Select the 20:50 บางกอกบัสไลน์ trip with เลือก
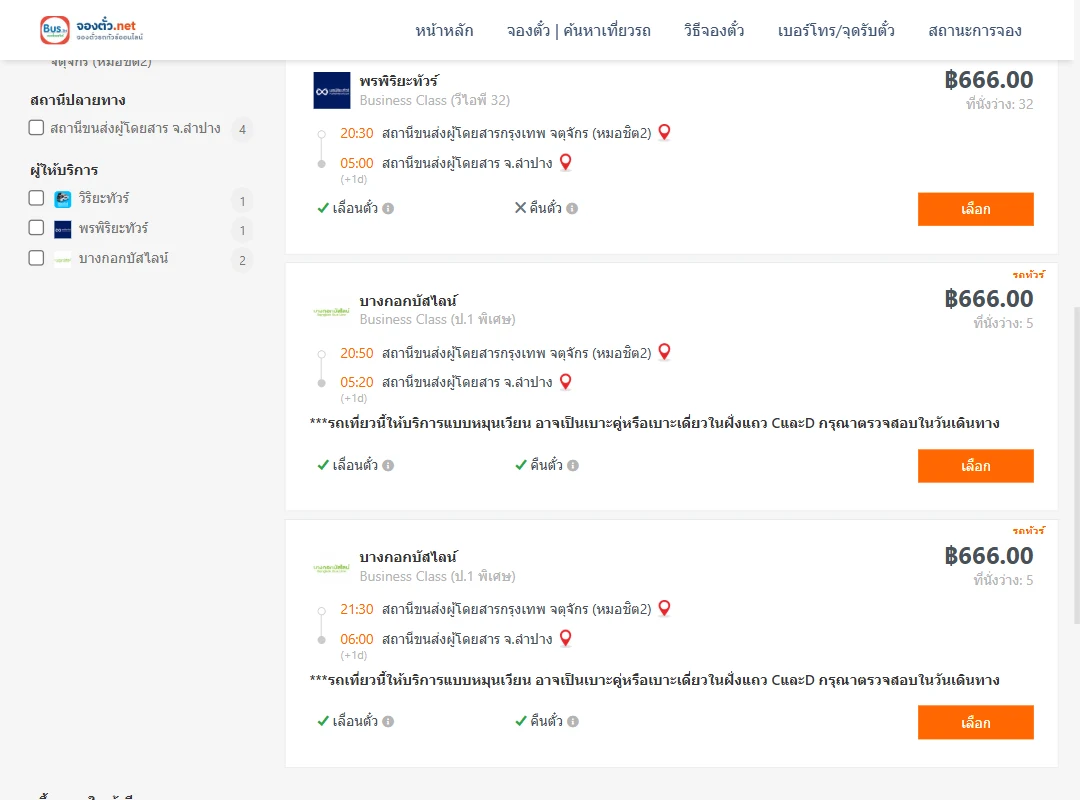 point(975,466)
